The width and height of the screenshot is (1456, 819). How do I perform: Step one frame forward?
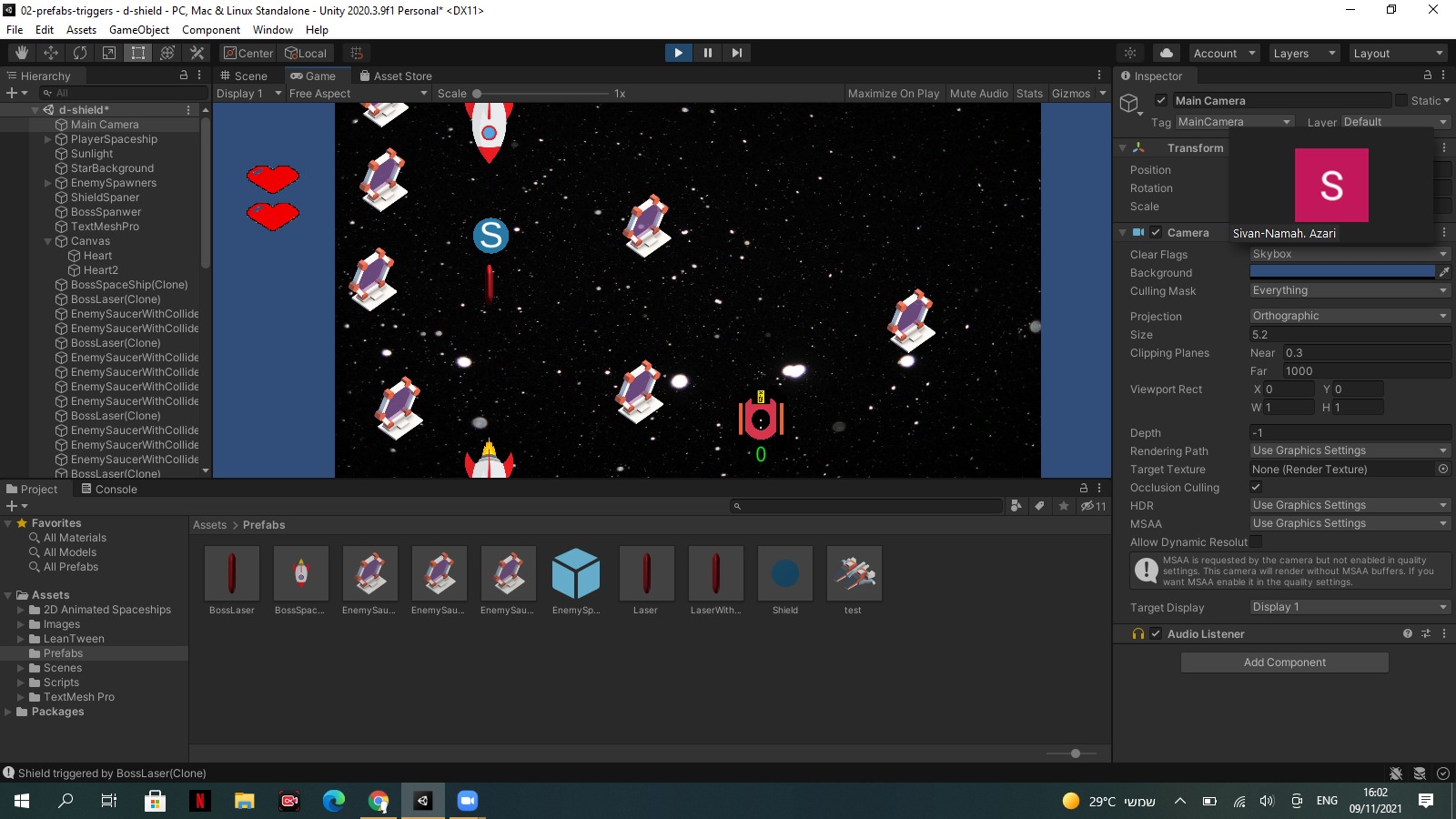pyautogui.click(x=737, y=53)
